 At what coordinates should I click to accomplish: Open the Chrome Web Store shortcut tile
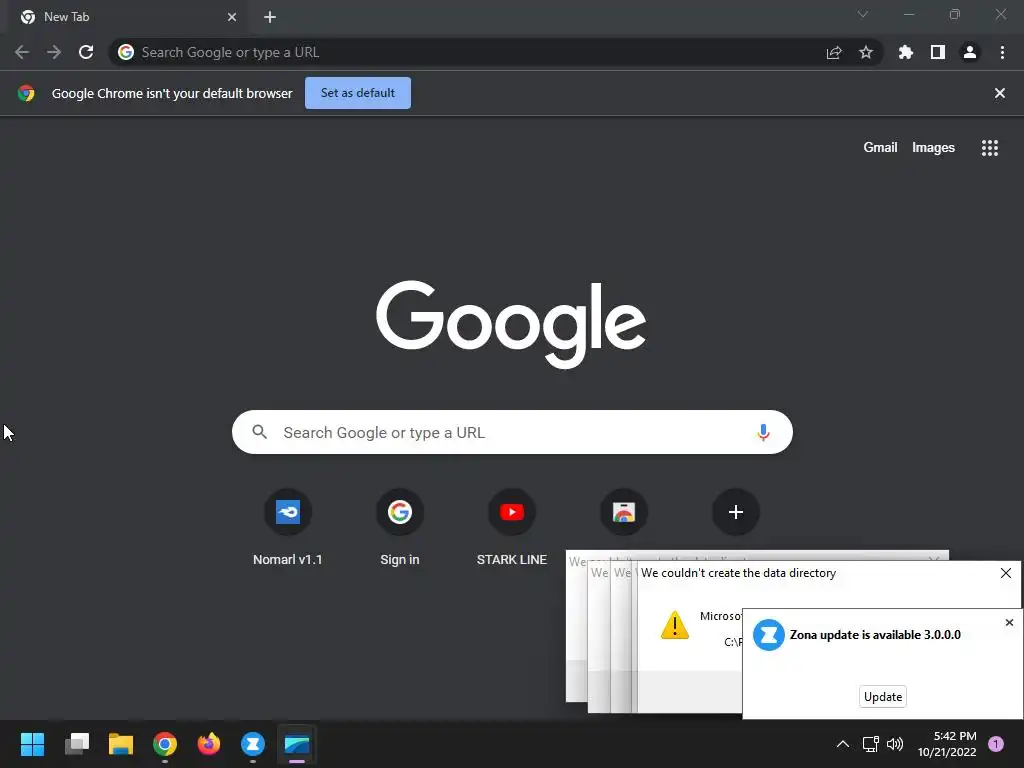coord(624,512)
